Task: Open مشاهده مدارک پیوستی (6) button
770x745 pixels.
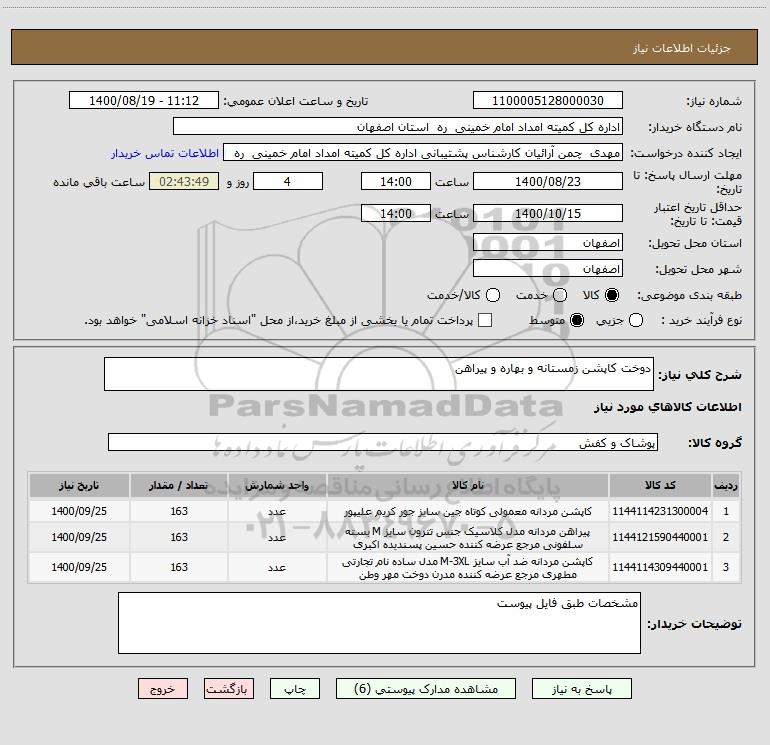Action: pos(426,689)
